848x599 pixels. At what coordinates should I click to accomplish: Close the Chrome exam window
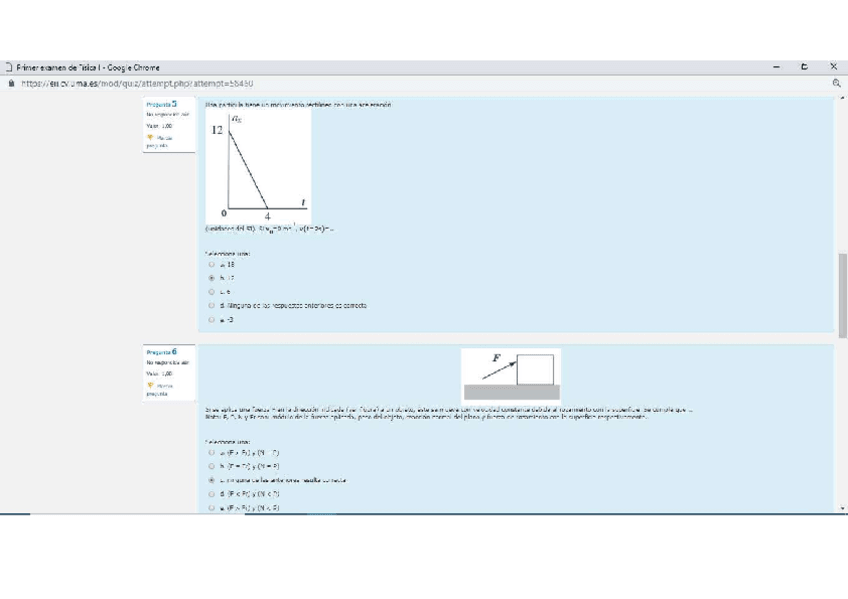pos(834,67)
